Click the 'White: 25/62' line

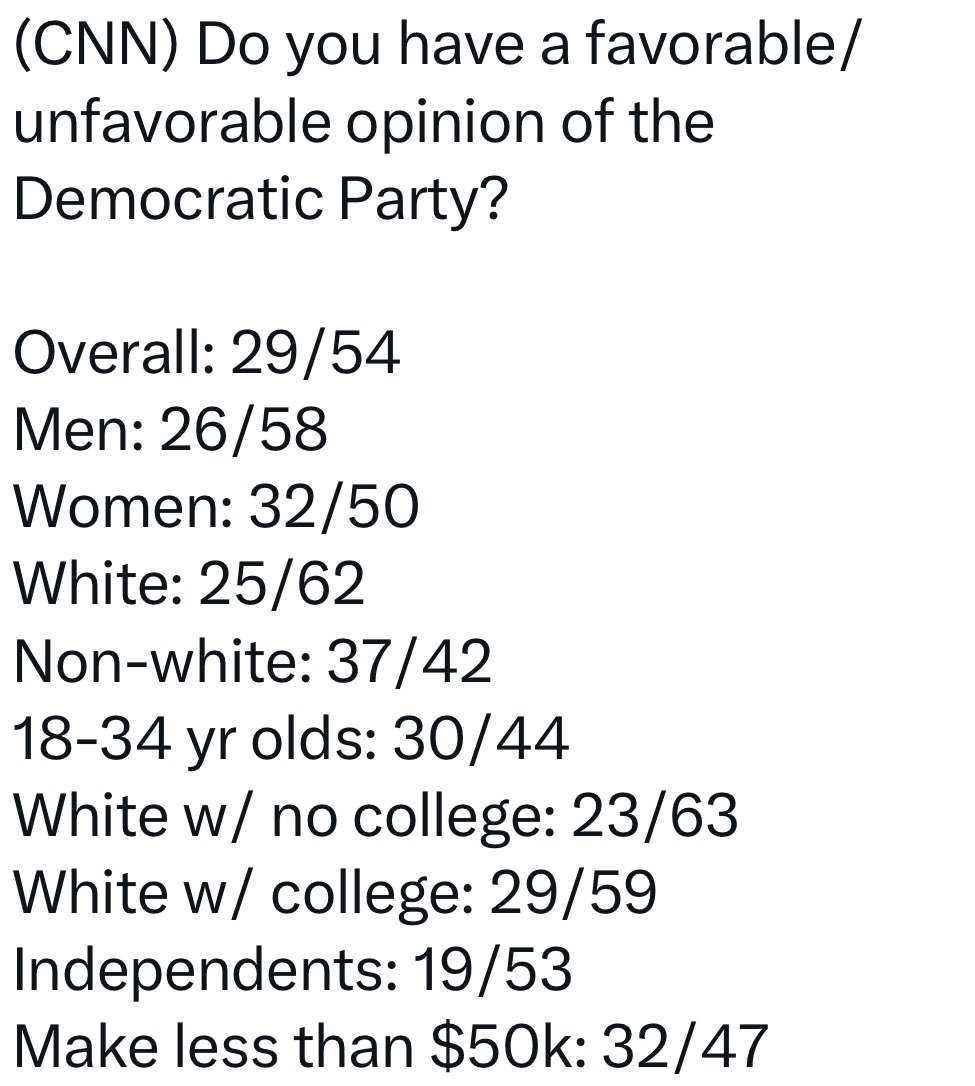pyautogui.click(x=189, y=584)
